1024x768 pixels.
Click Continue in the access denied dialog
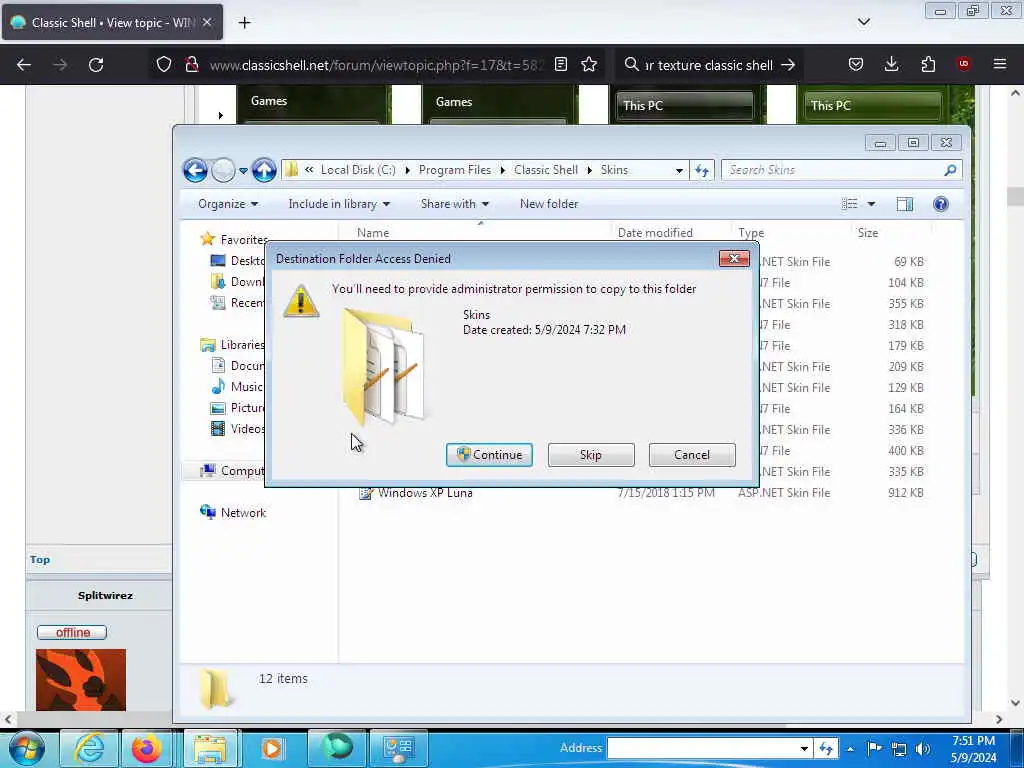tap(489, 455)
